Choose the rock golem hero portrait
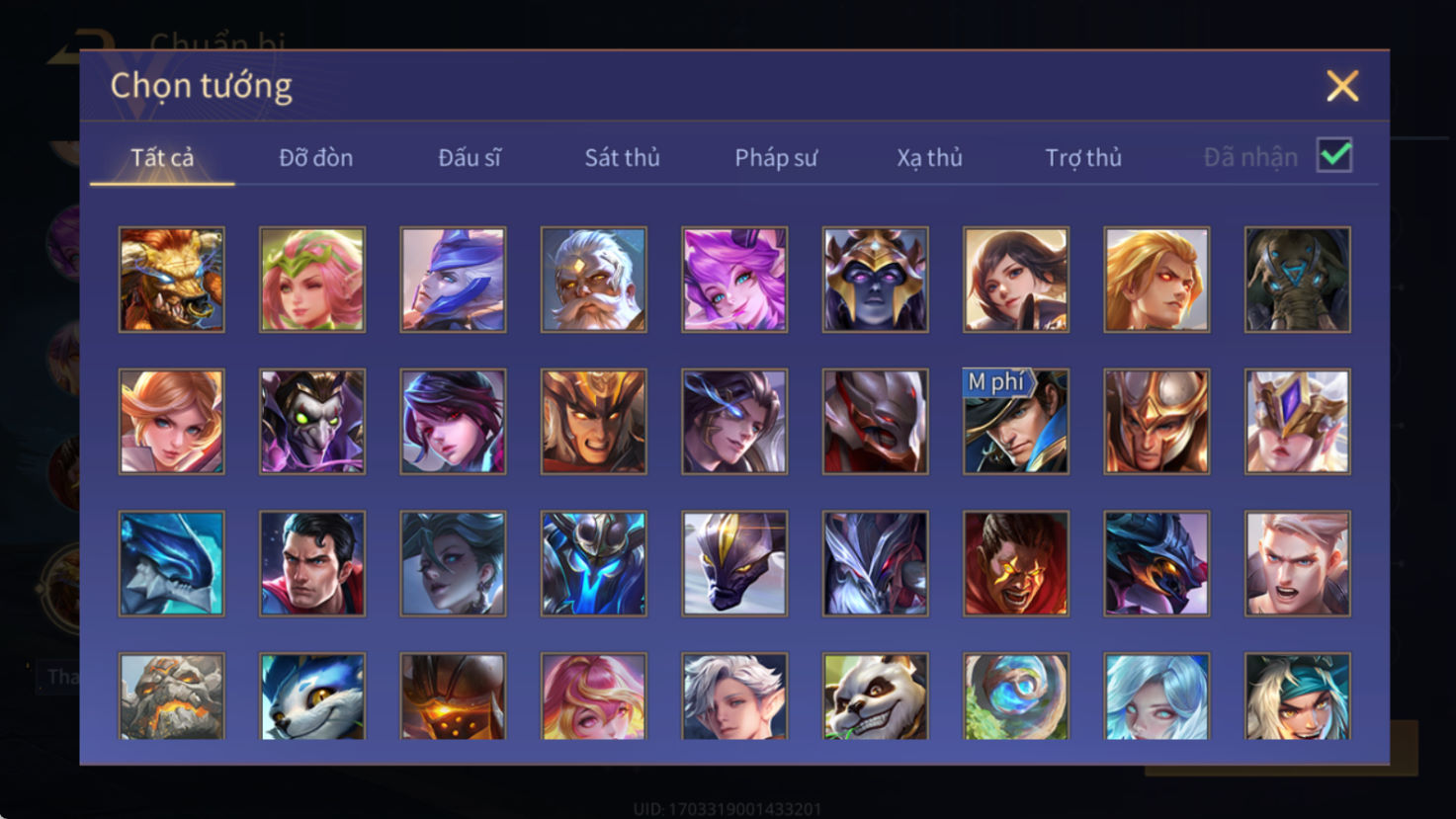The height and width of the screenshot is (819, 1456). tap(172, 696)
